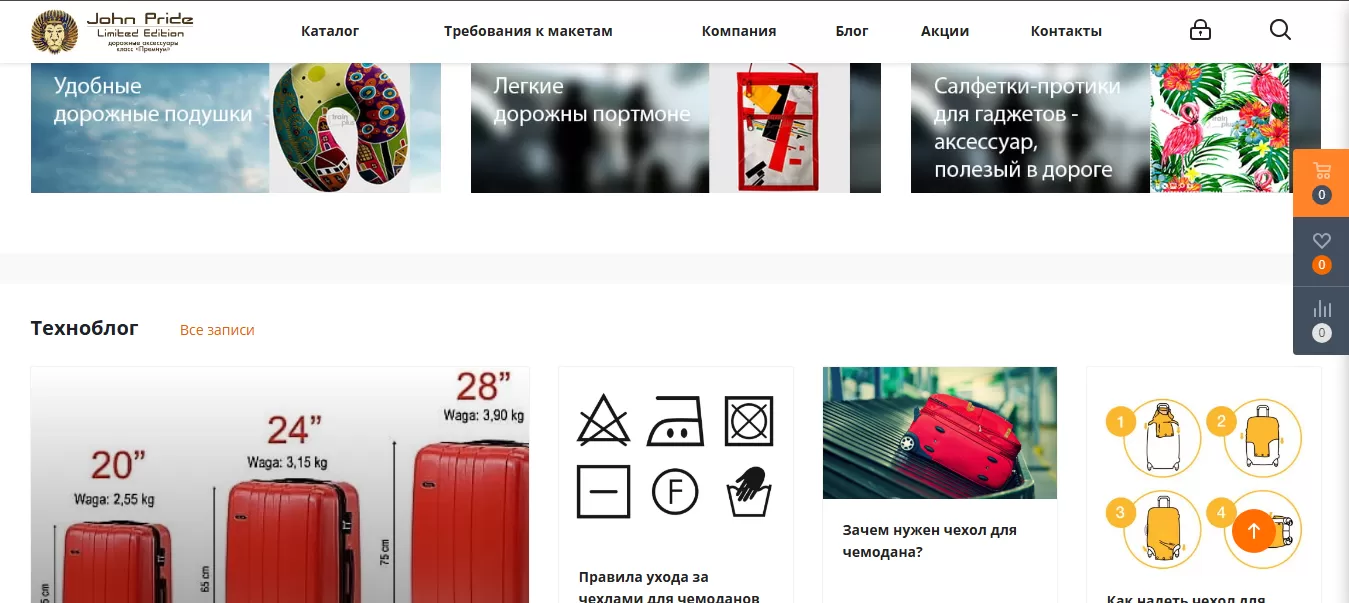Open Требования к макетам menu item

pyautogui.click(x=528, y=31)
